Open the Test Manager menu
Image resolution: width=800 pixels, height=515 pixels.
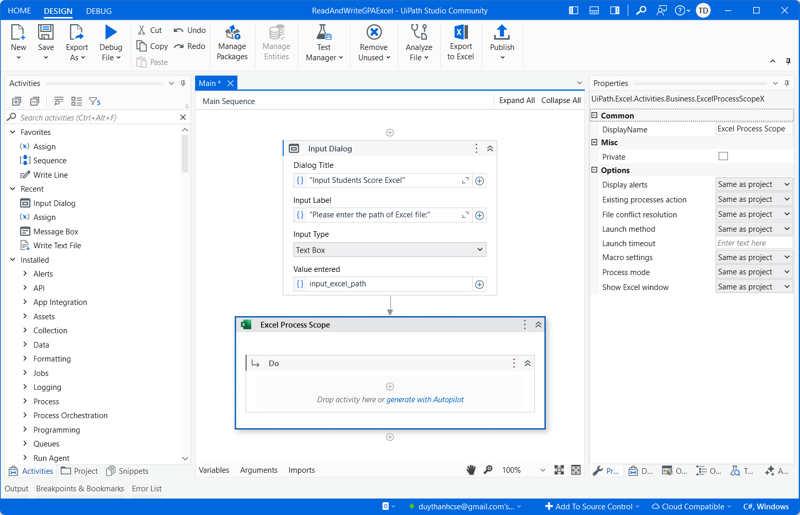324,42
